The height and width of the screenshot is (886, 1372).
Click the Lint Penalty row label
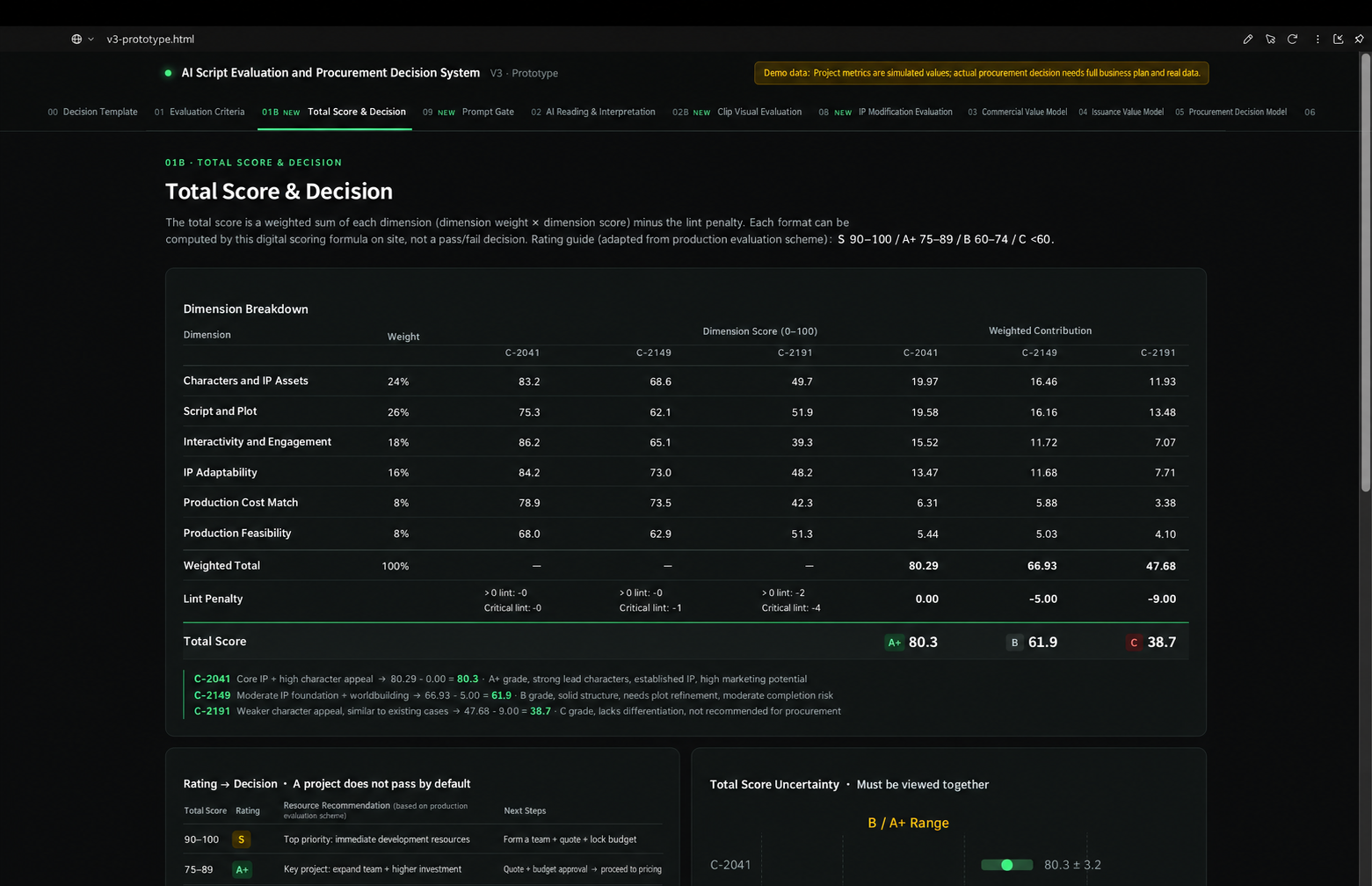213,599
